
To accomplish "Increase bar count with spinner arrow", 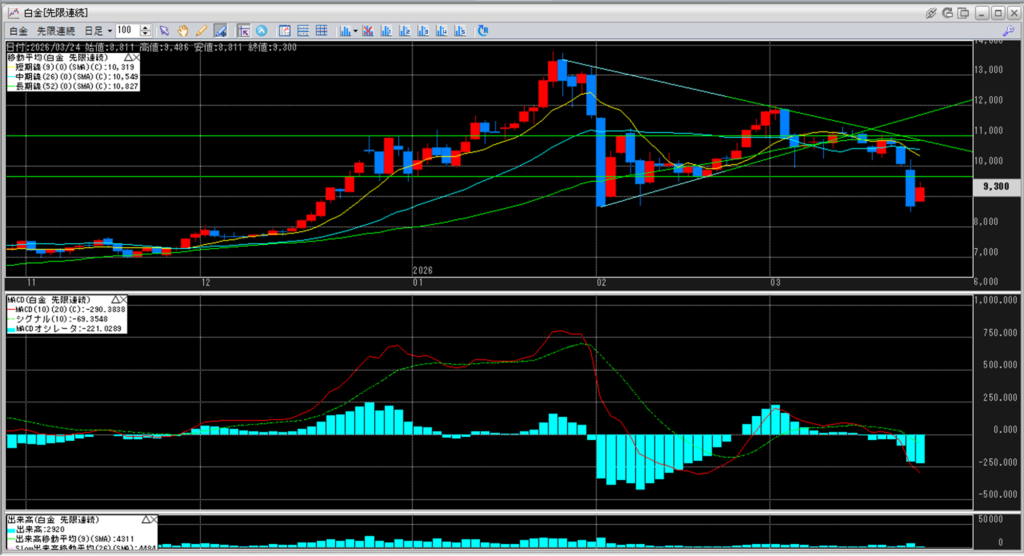I will pos(146,28).
